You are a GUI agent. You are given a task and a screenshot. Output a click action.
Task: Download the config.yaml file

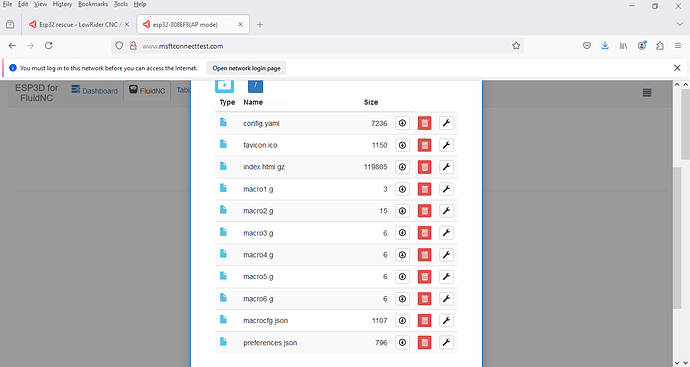(402, 123)
